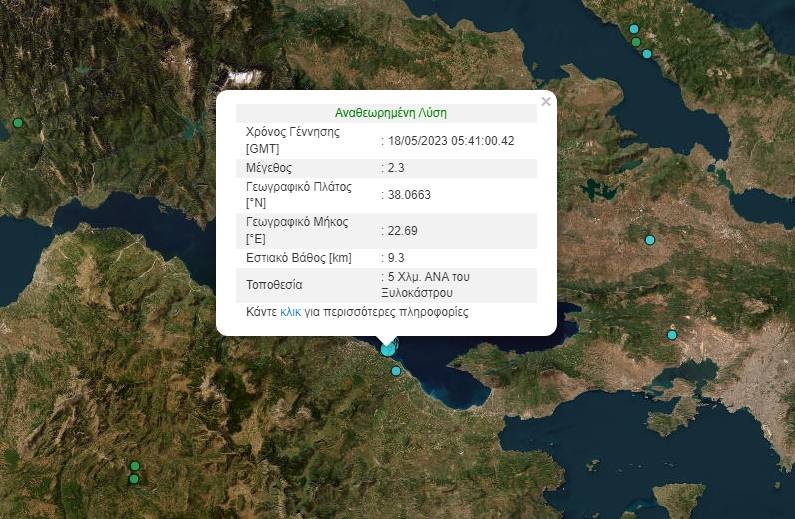
Task: Open the 'κλικ' link for more information
Action: 290,312
